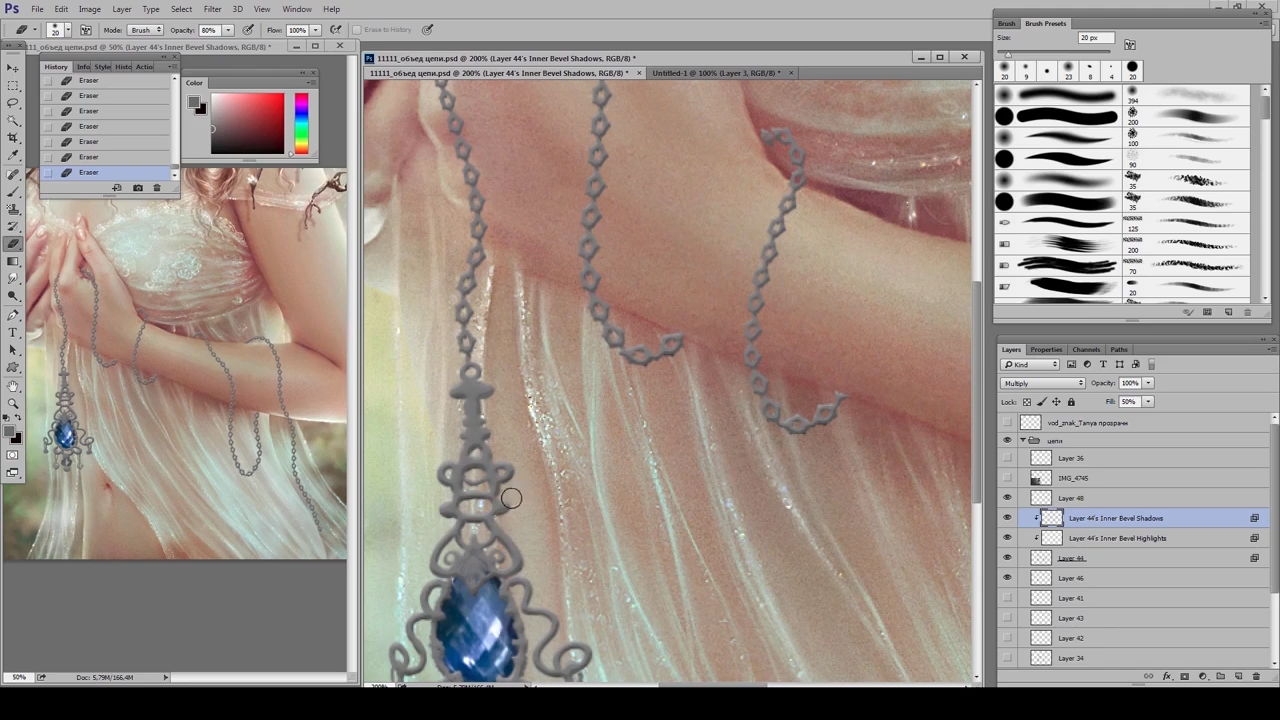Create new adjustment layer
The height and width of the screenshot is (720, 1280).
point(1203,677)
